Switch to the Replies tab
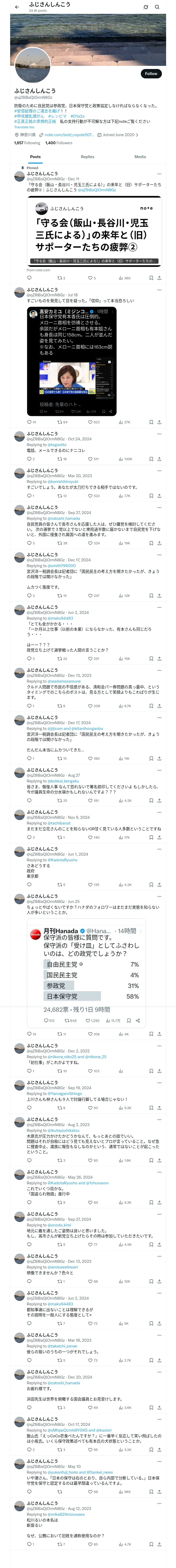 pyautogui.click(x=87, y=157)
